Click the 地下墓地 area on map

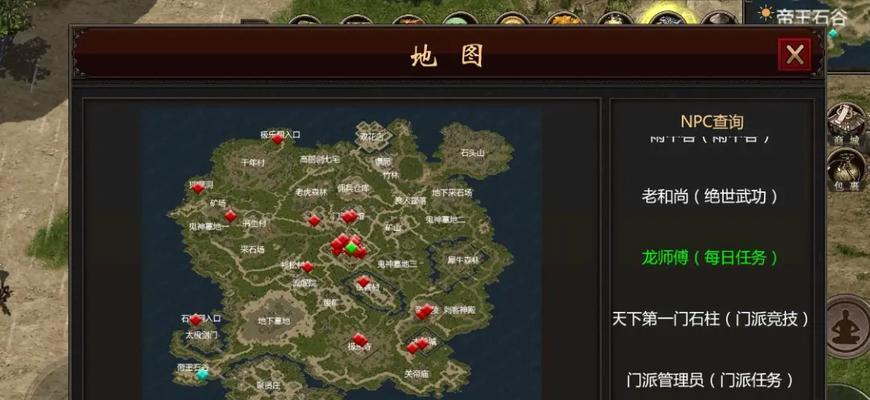274,321
